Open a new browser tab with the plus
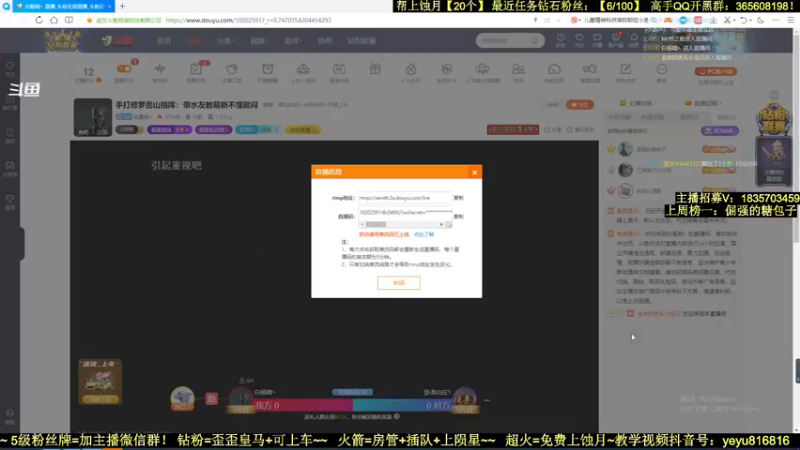The width and height of the screenshot is (800, 450). pyautogui.click(x=122, y=6)
